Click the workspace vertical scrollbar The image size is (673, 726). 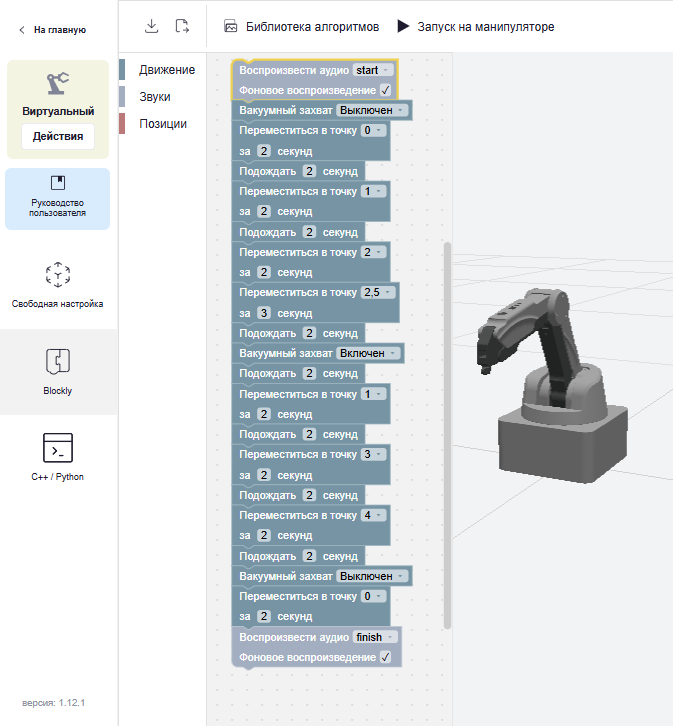tap(447, 435)
